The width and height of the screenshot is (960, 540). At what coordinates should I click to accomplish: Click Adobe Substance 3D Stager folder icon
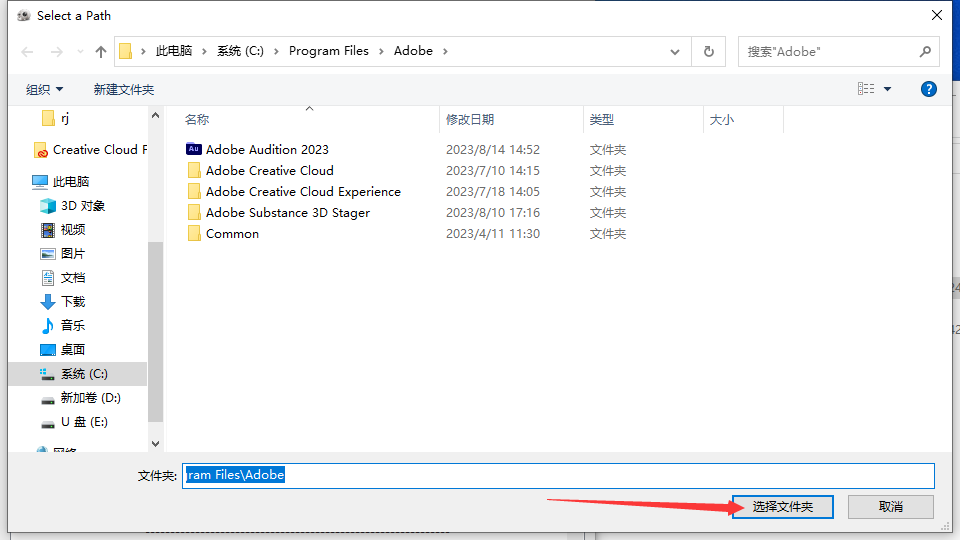(194, 212)
